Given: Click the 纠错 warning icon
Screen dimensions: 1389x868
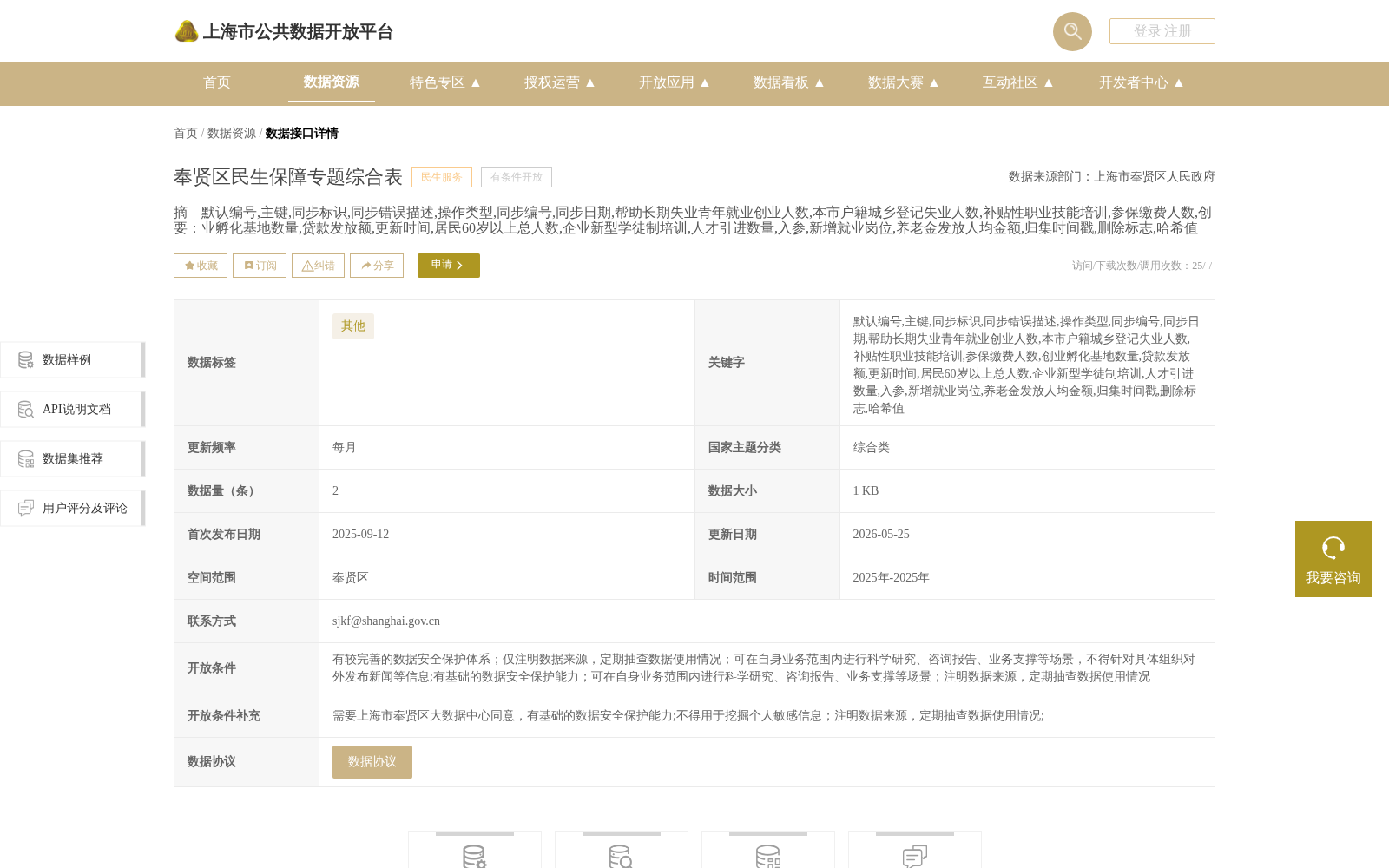Looking at the screenshot, I should click(x=307, y=266).
